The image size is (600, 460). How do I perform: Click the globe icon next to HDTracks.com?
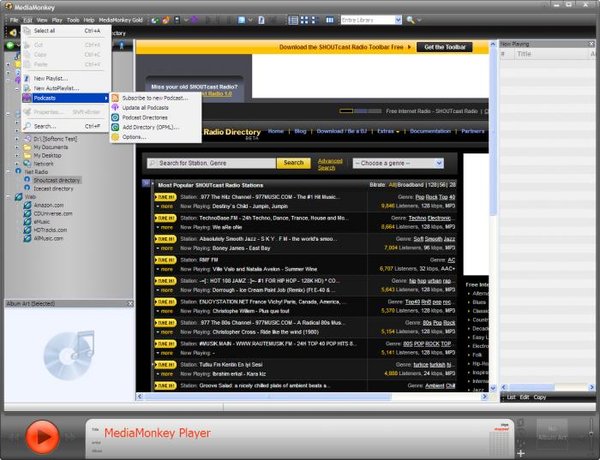click(28, 230)
